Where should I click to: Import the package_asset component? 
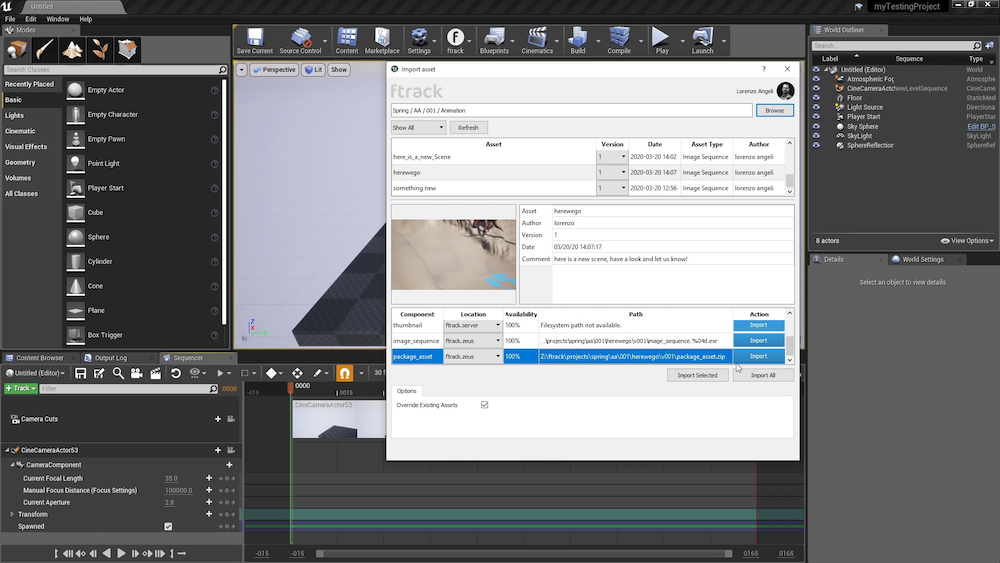[758, 356]
